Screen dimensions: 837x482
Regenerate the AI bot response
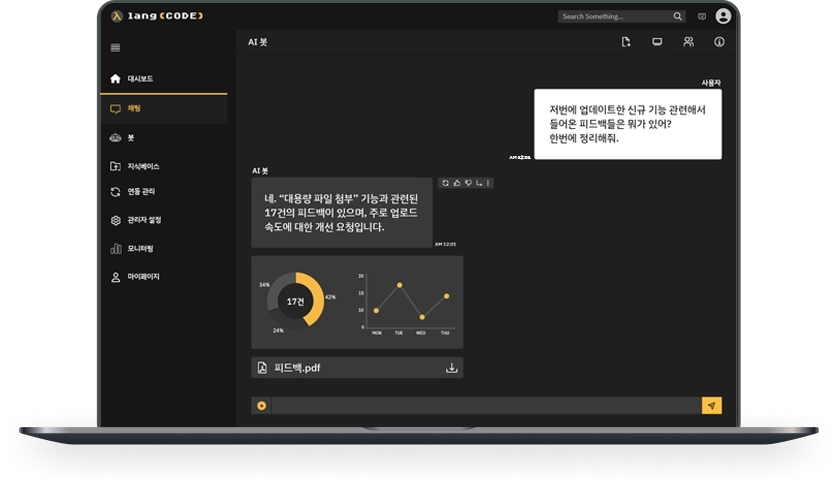pyautogui.click(x=445, y=183)
